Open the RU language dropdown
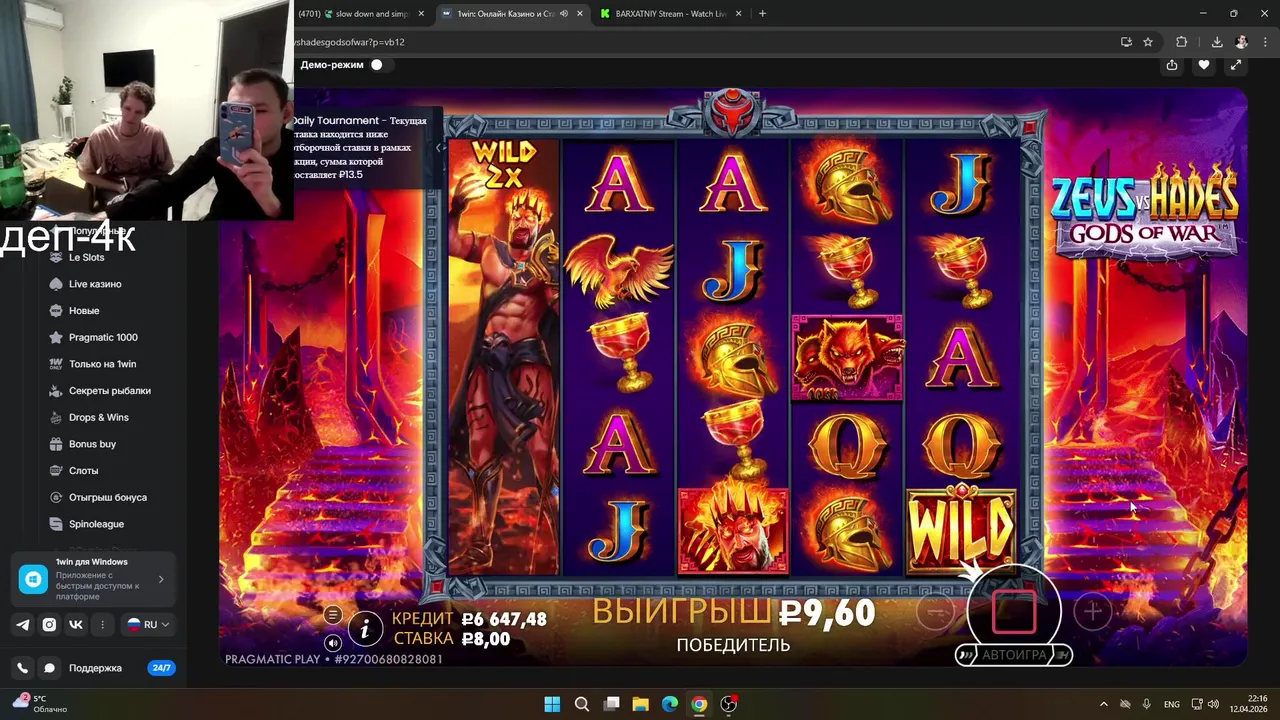The height and width of the screenshot is (720, 1280). coord(148,624)
